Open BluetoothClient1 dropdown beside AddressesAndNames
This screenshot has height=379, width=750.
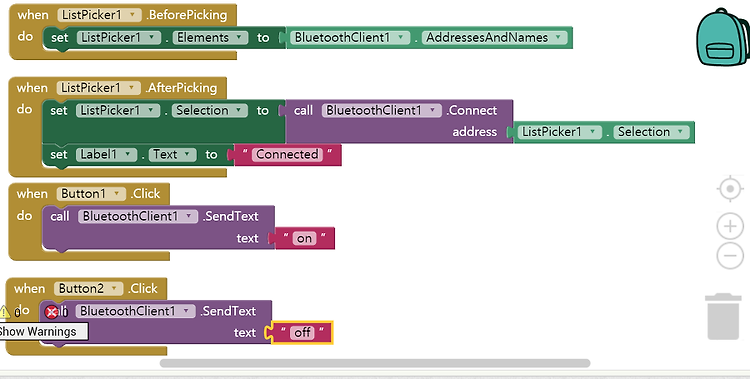[x=350, y=37]
